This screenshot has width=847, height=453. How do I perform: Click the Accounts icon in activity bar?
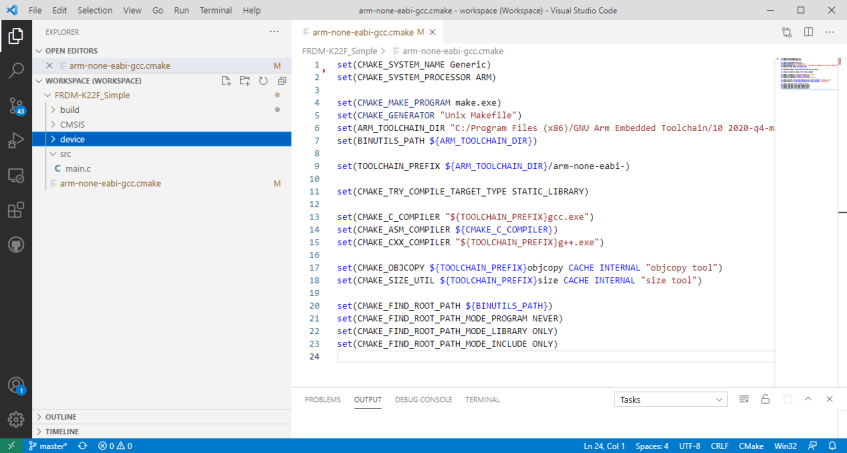pos(16,385)
